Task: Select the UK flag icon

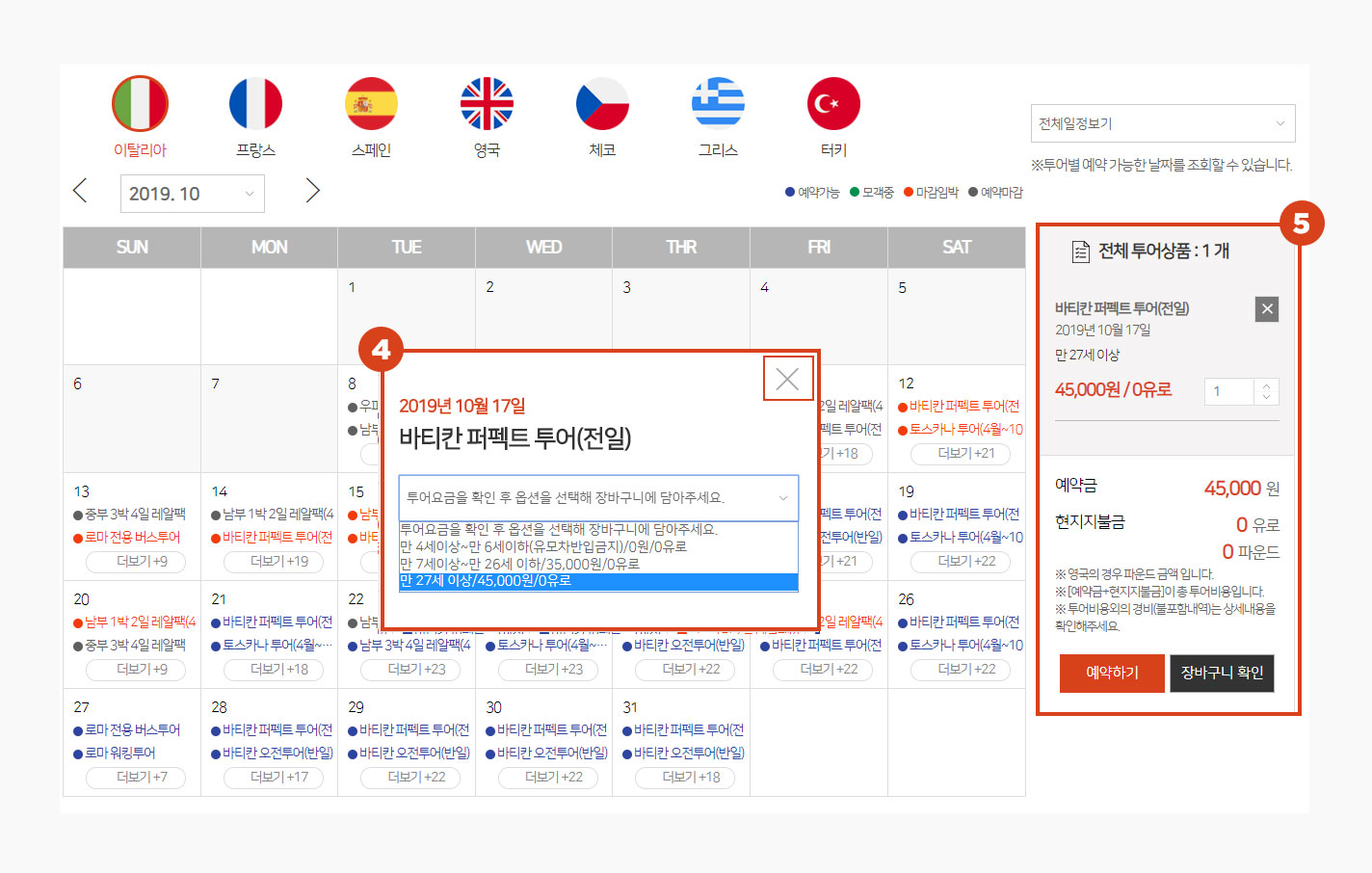Action: [487, 103]
